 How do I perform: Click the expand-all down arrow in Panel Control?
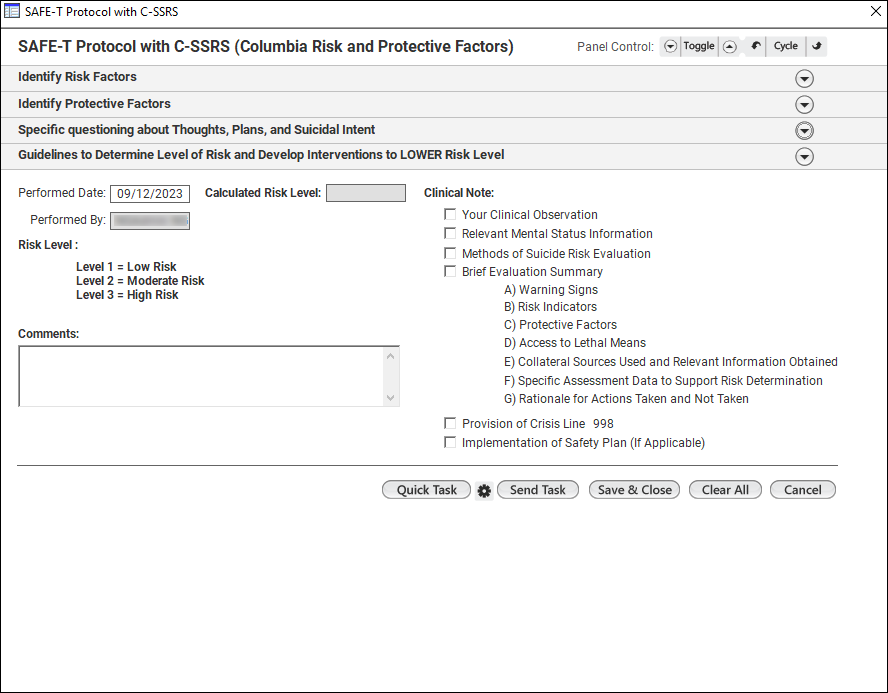click(670, 47)
